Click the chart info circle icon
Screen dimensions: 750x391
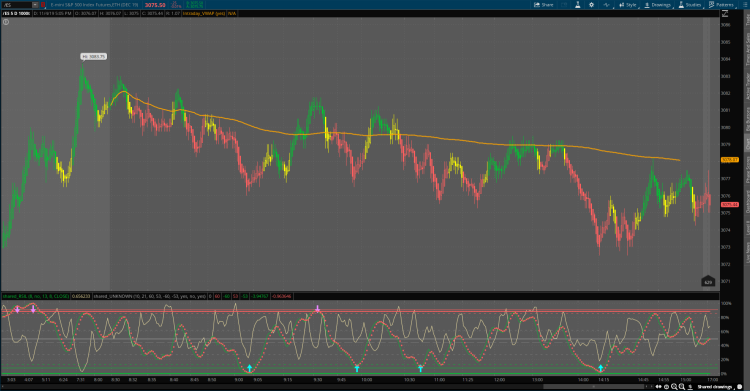point(6,22)
